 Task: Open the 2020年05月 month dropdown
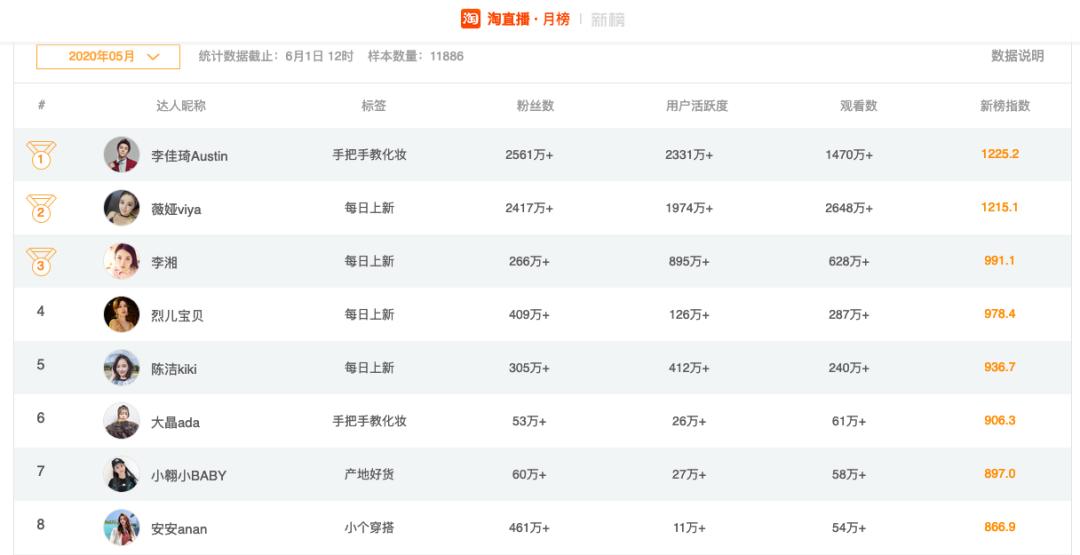(108, 57)
